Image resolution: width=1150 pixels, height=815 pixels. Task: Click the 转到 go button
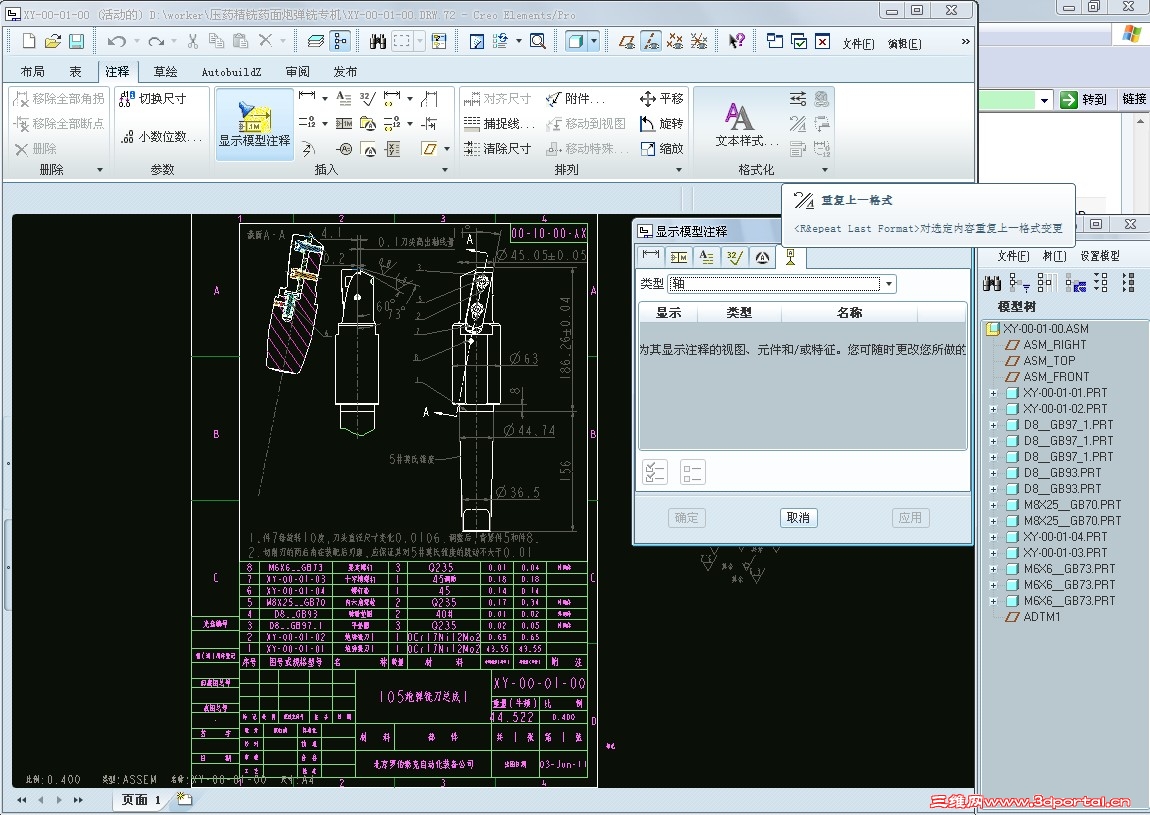pos(1085,100)
